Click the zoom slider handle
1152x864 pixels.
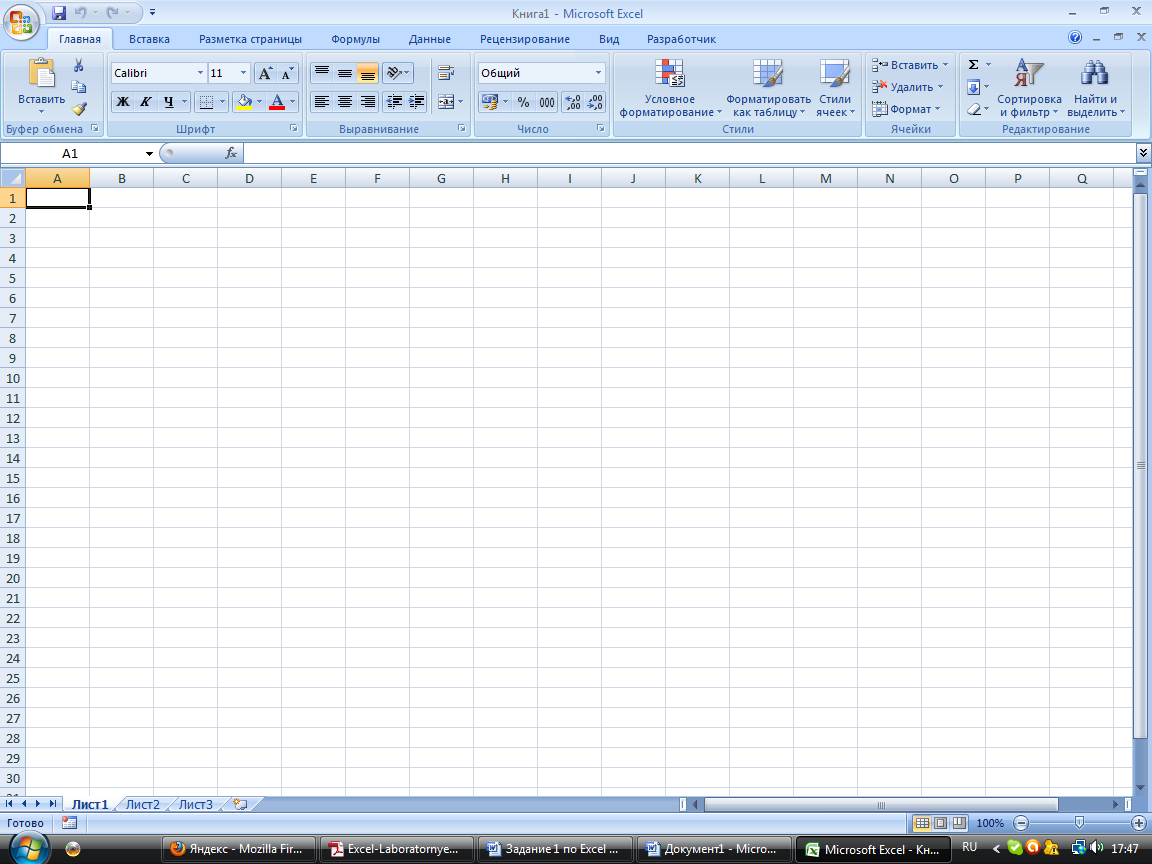coord(1079,823)
